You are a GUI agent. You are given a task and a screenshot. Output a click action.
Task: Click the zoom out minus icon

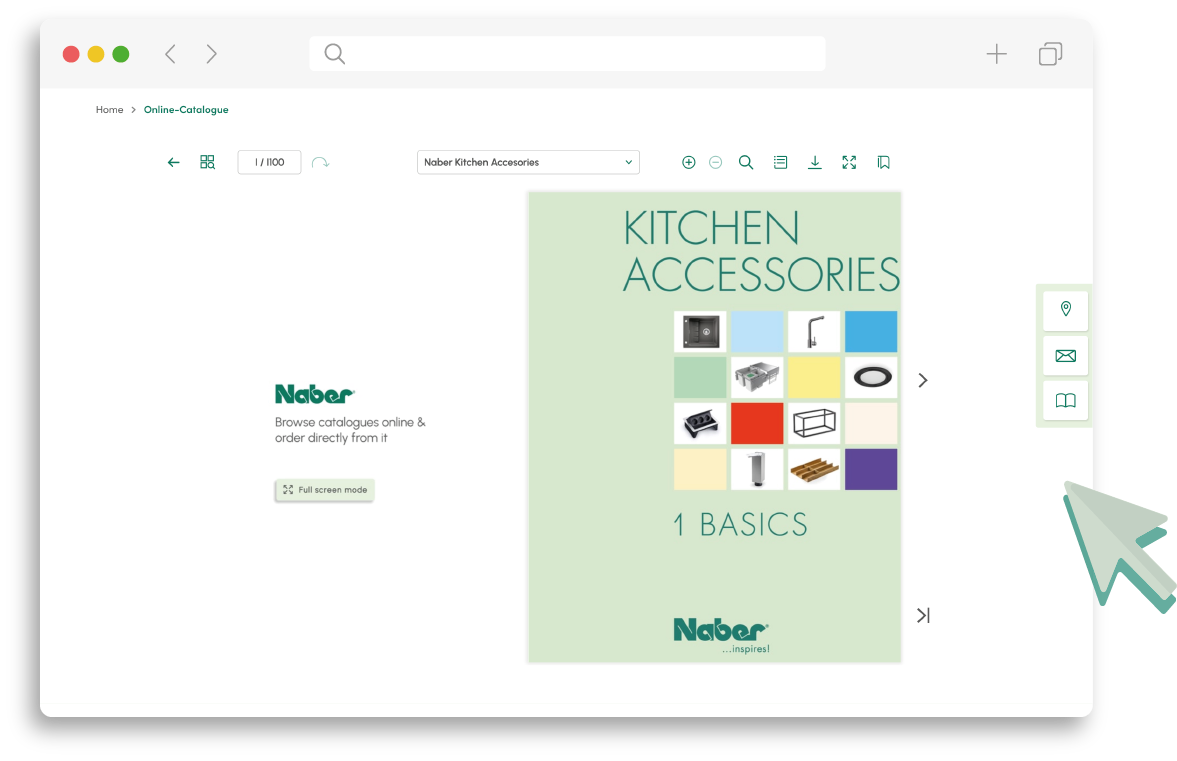715,162
